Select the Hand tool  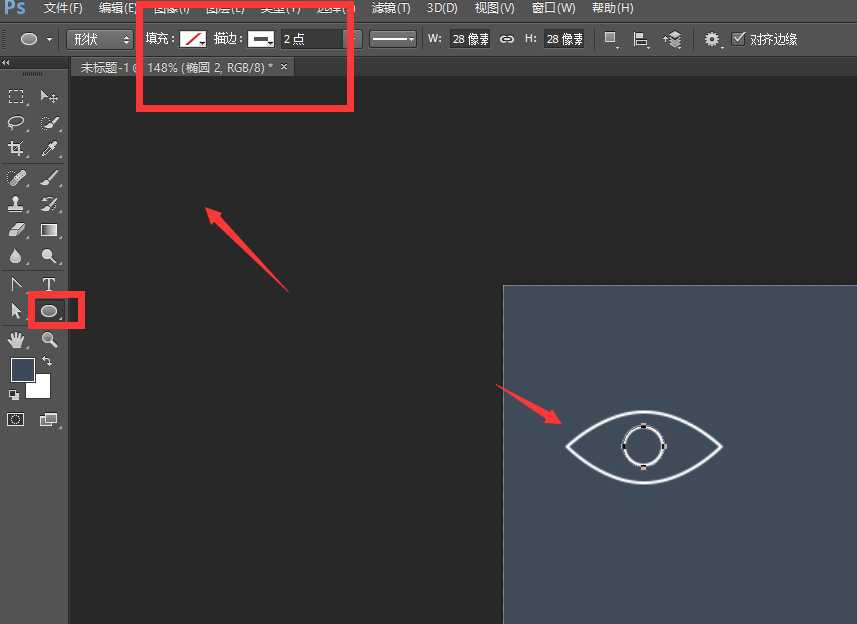point(16,340)
